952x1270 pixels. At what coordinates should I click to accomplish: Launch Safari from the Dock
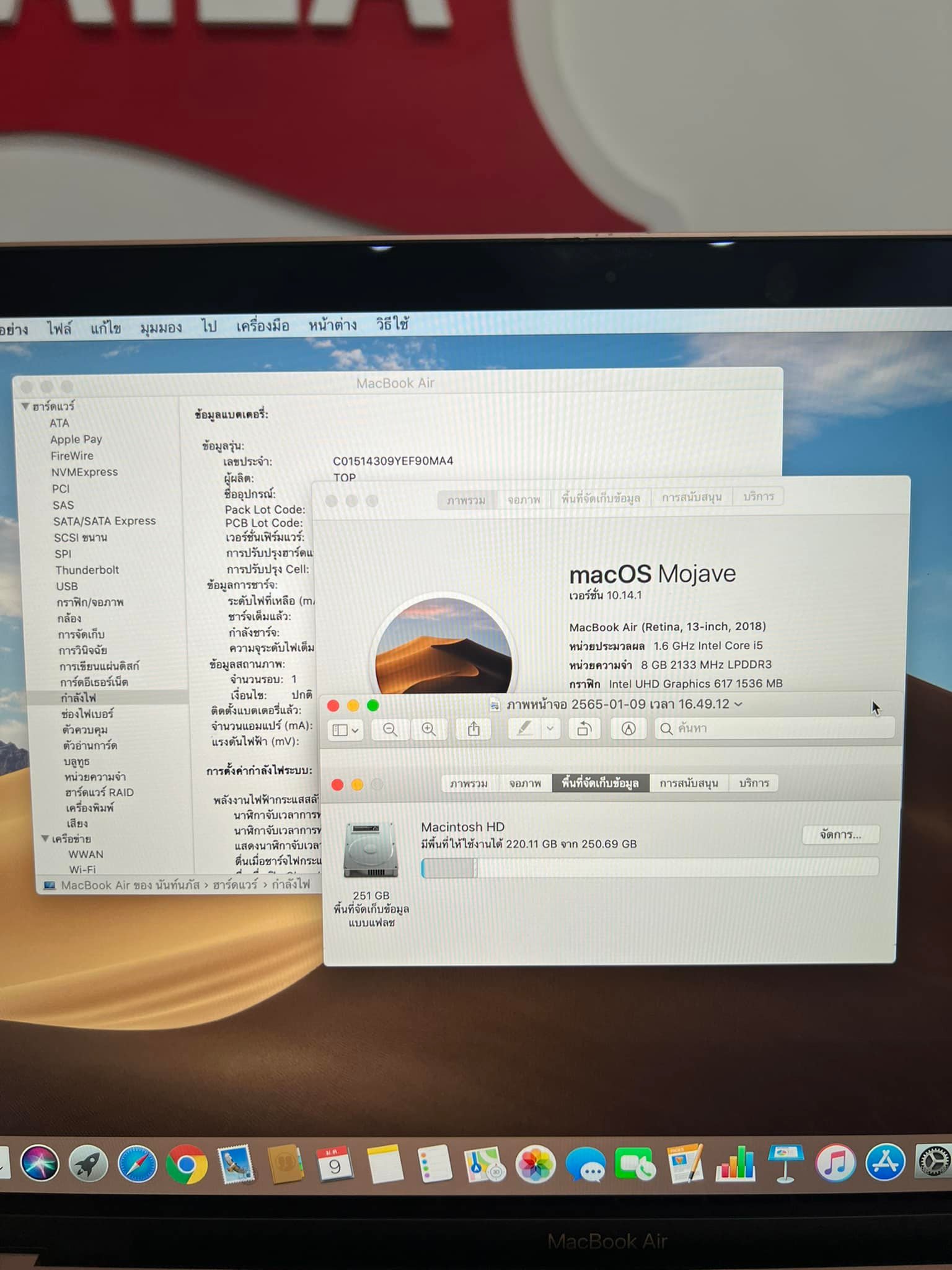[137, 1165]
